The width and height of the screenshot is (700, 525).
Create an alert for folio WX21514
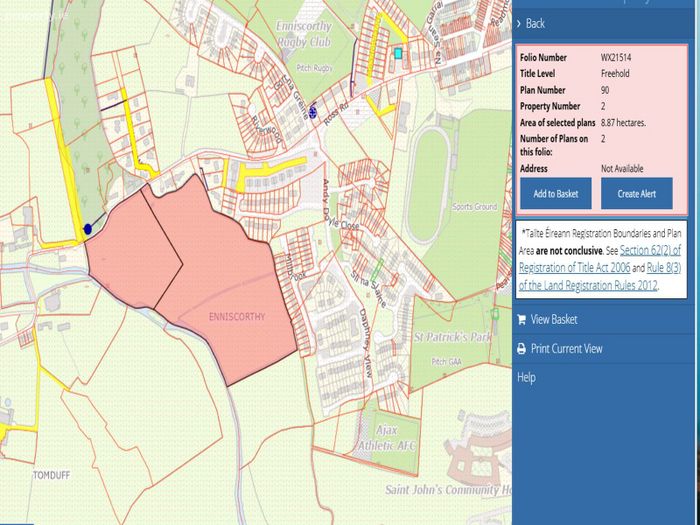click(637, 193)
